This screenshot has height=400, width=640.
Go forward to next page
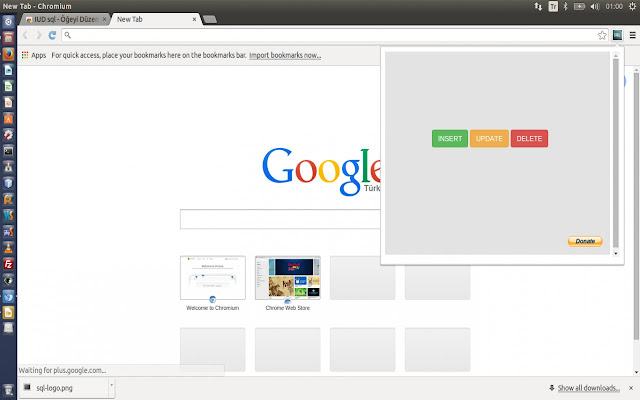tap(38, 35)
